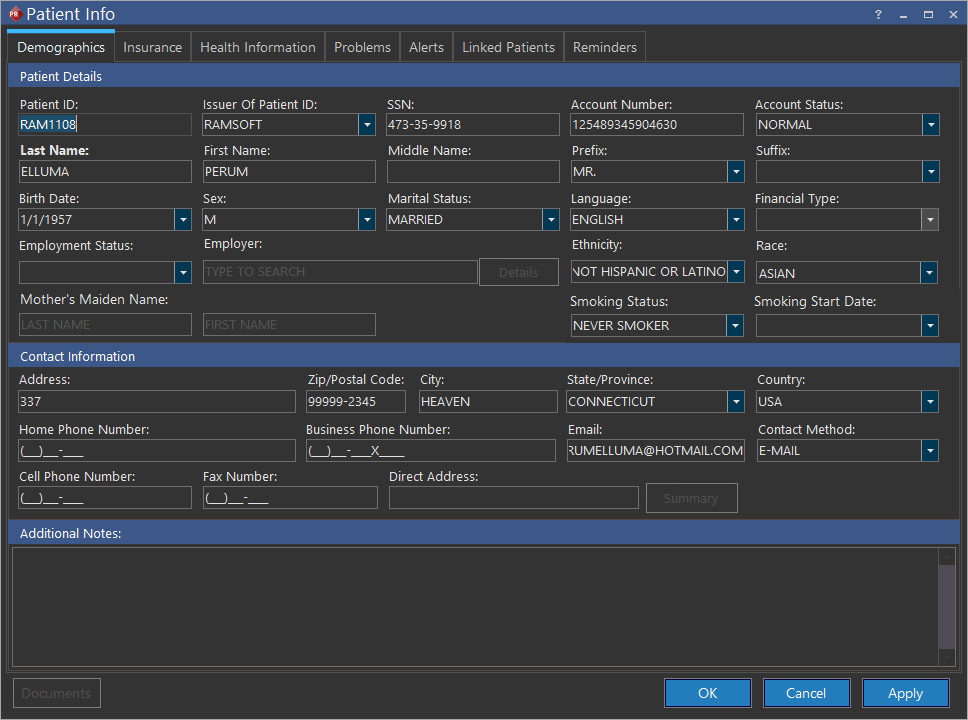Open the Linked Patients tab
The image size is (968, 720).
pos(507,46)
